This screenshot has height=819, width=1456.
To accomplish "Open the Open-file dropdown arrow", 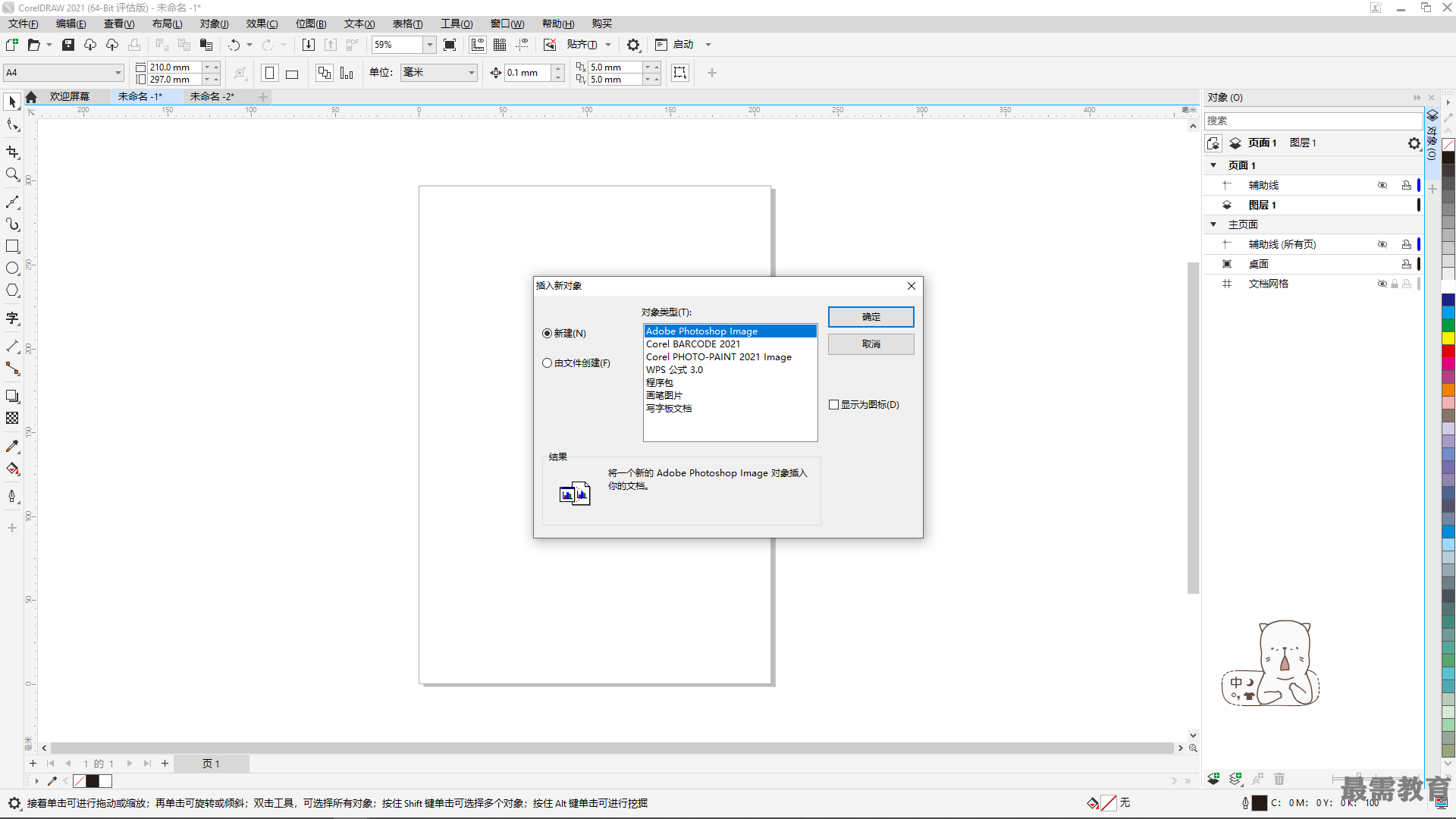I will point(49,45).
